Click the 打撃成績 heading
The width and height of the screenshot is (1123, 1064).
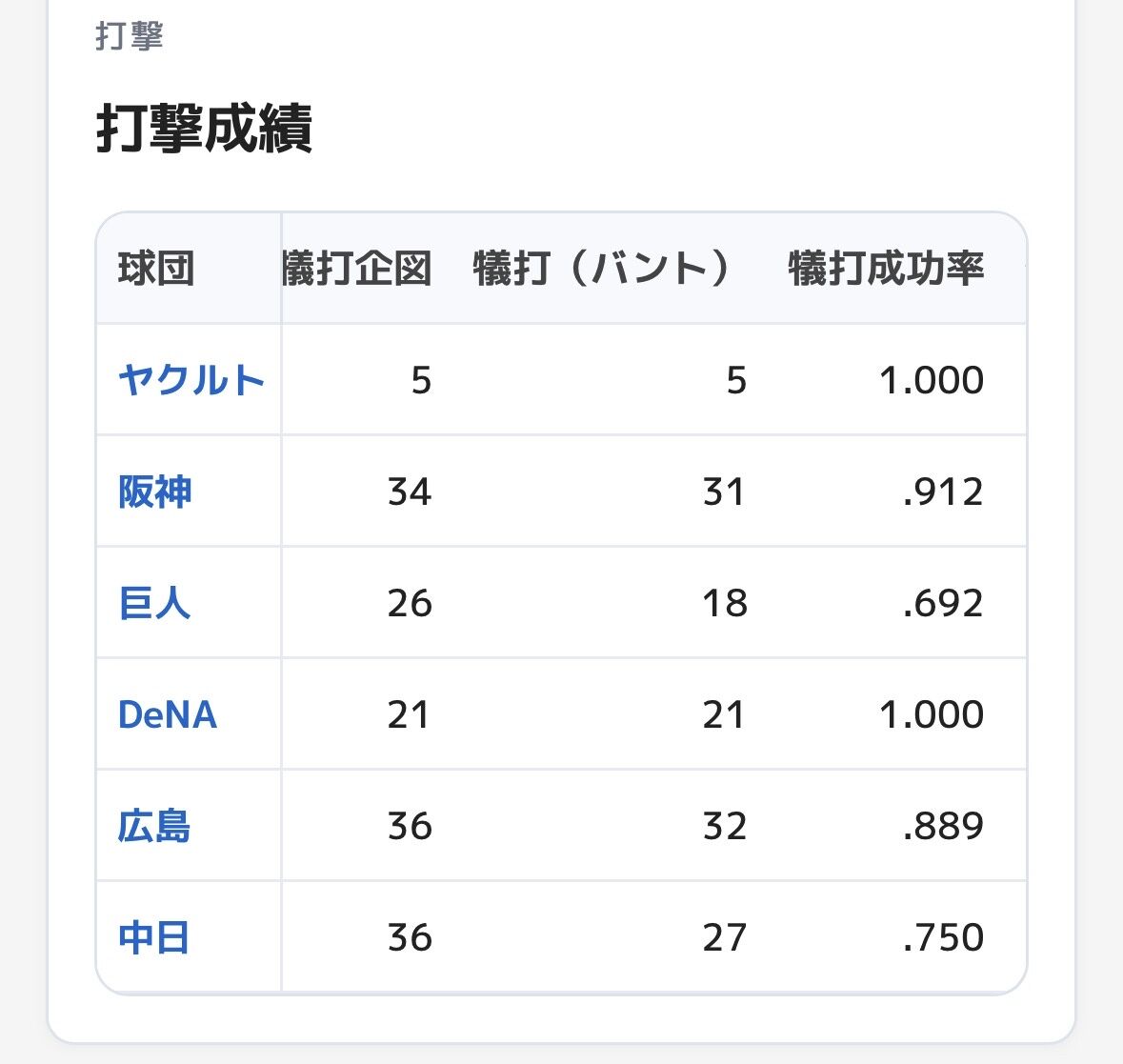point(204,129)
